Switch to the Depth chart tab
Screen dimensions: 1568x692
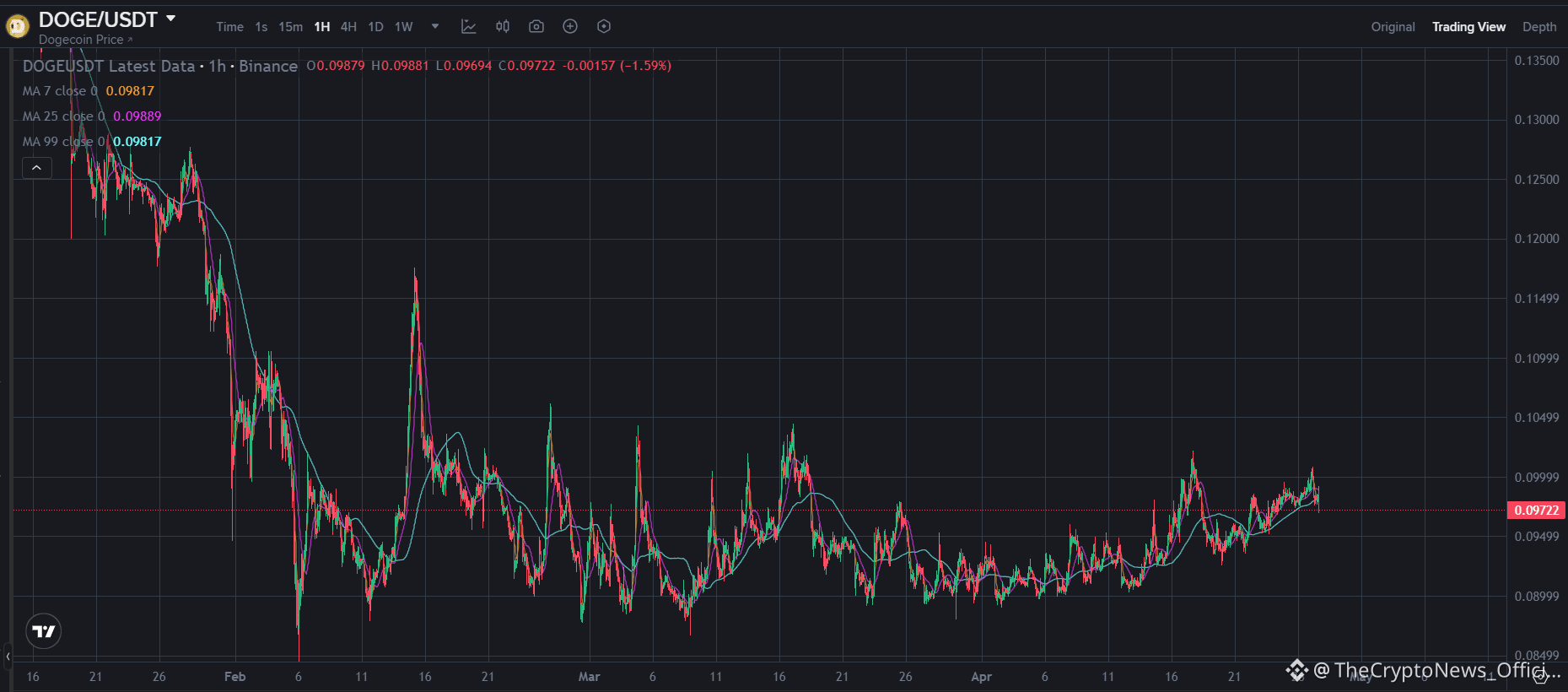[x=1539, y=27]
